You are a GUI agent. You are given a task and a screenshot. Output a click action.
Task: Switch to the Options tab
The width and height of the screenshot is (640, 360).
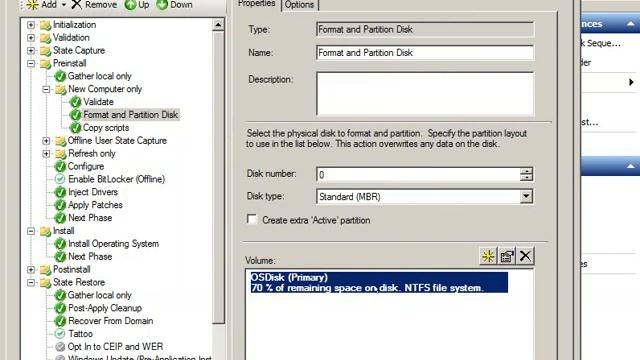(x=299, y=5)
